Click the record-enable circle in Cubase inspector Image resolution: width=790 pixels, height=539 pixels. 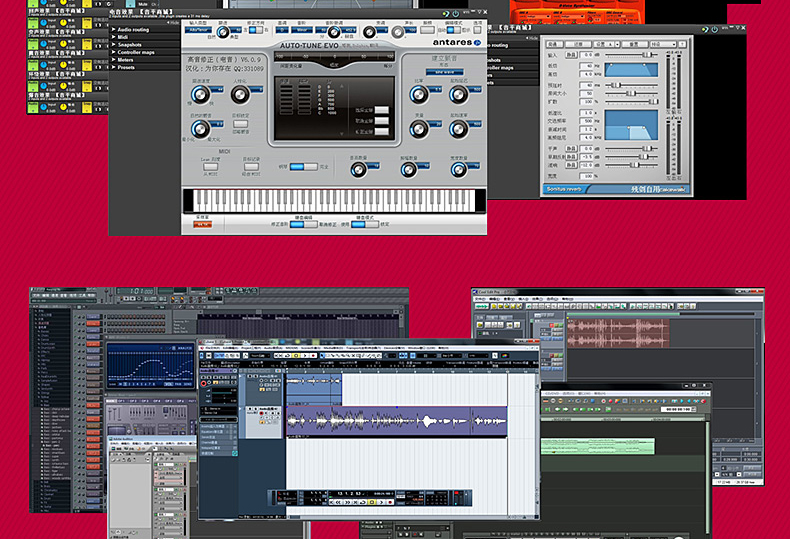pyautogui.click(x=204, y=383)
